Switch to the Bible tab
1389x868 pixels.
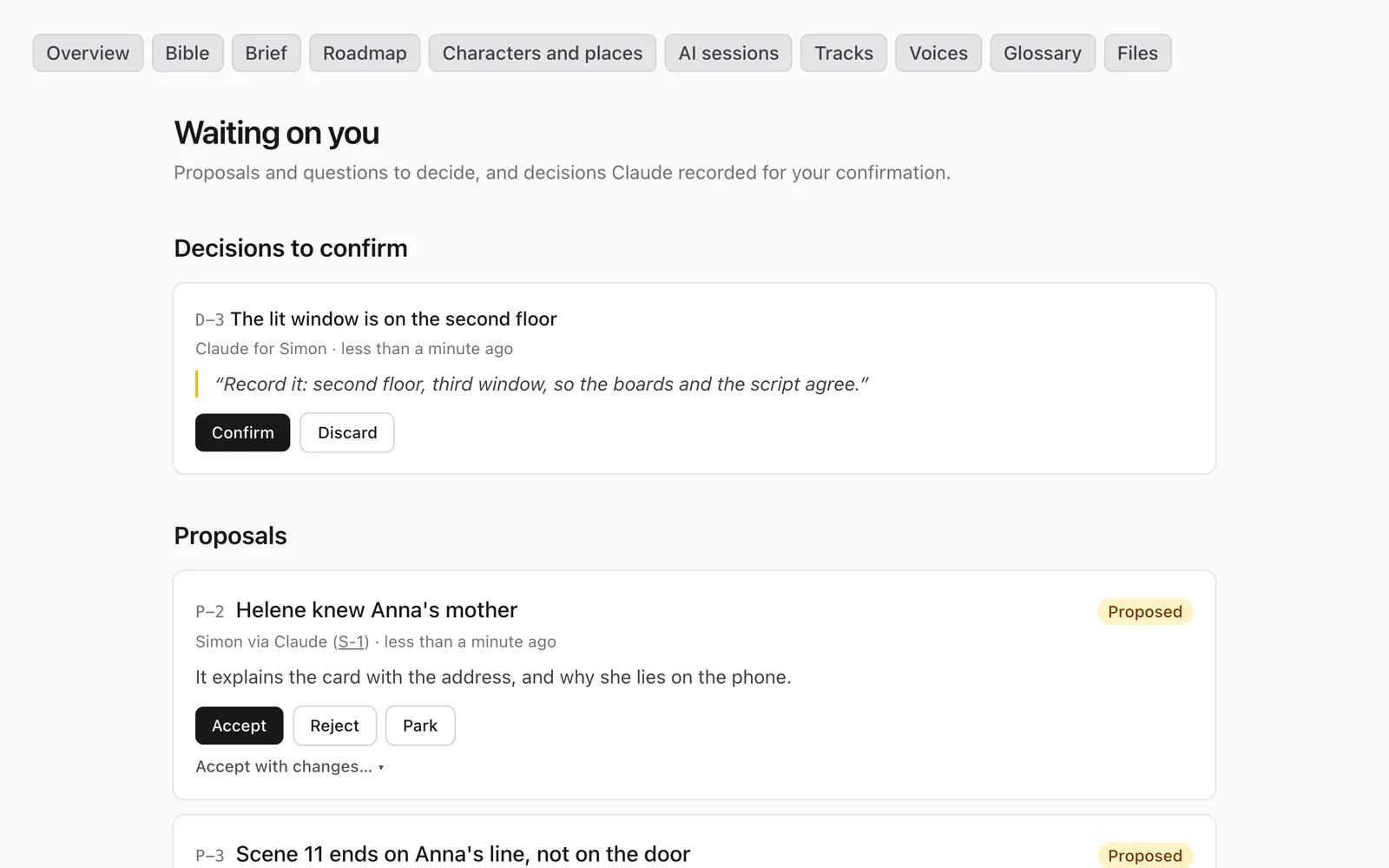[188, 53]
